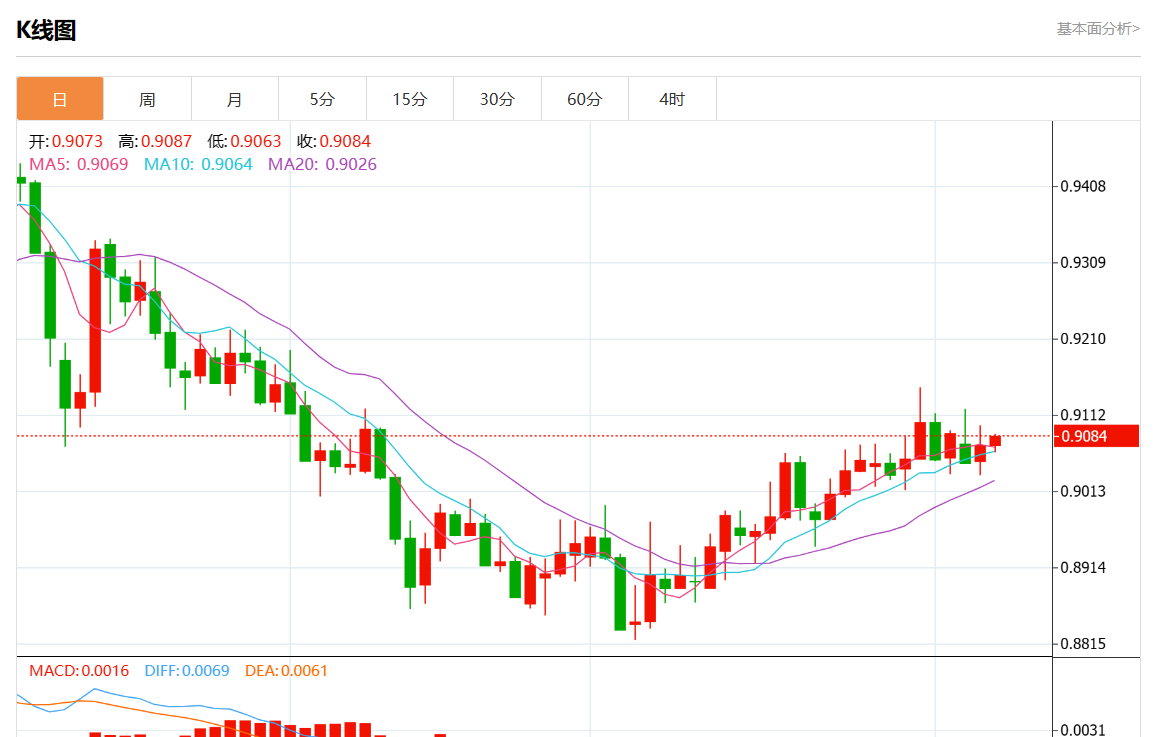Open the 60分 interval tab

pyautogui.click(x=585, y=98)
